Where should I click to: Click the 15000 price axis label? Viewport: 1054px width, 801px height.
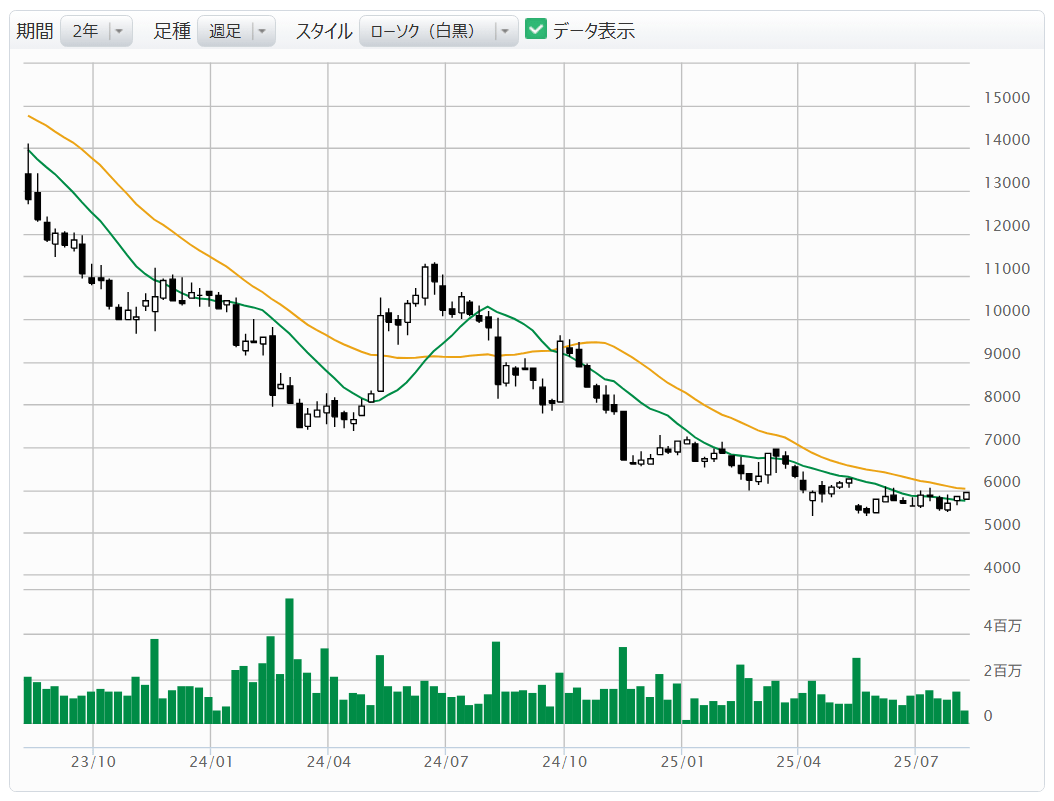[x=1006, y=98]
